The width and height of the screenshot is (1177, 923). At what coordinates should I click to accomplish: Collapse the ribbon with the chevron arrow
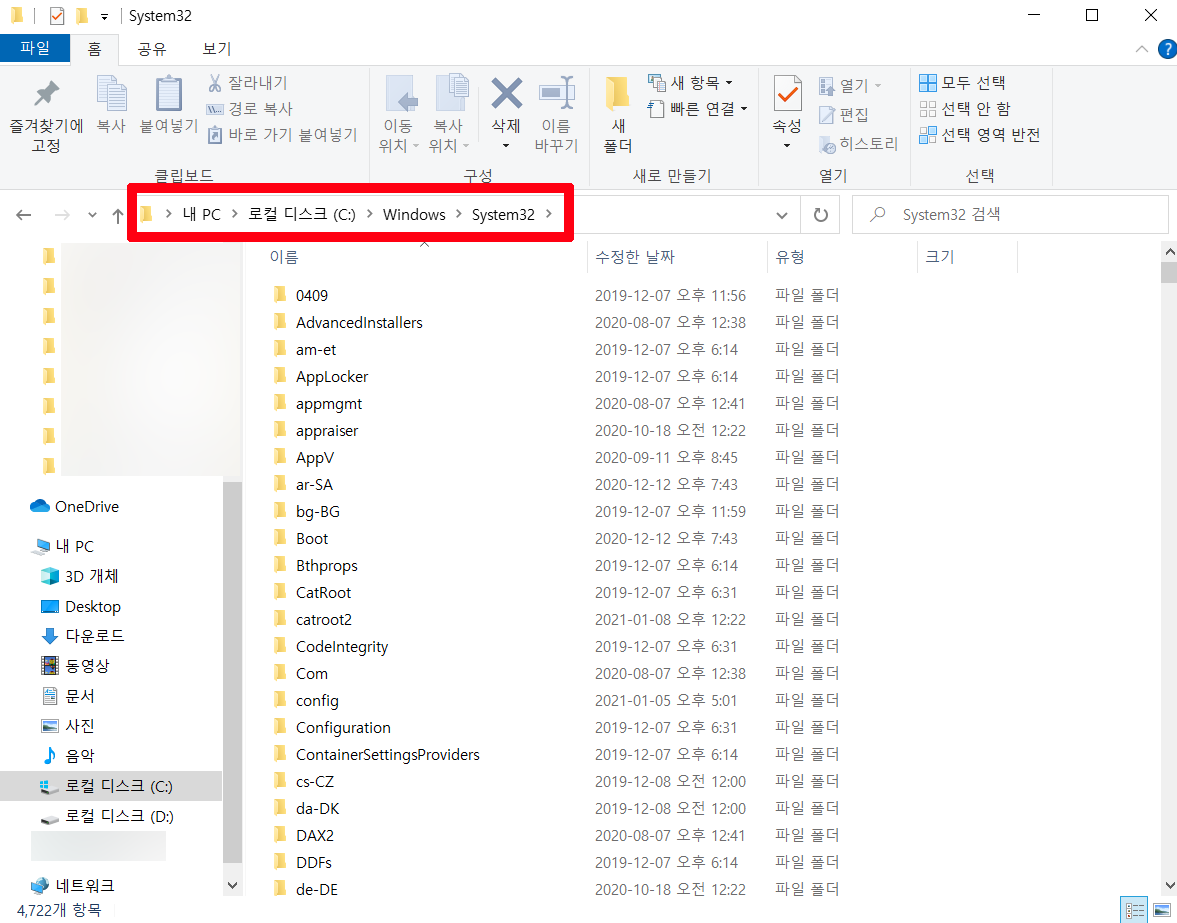(x=1142, y=50)
